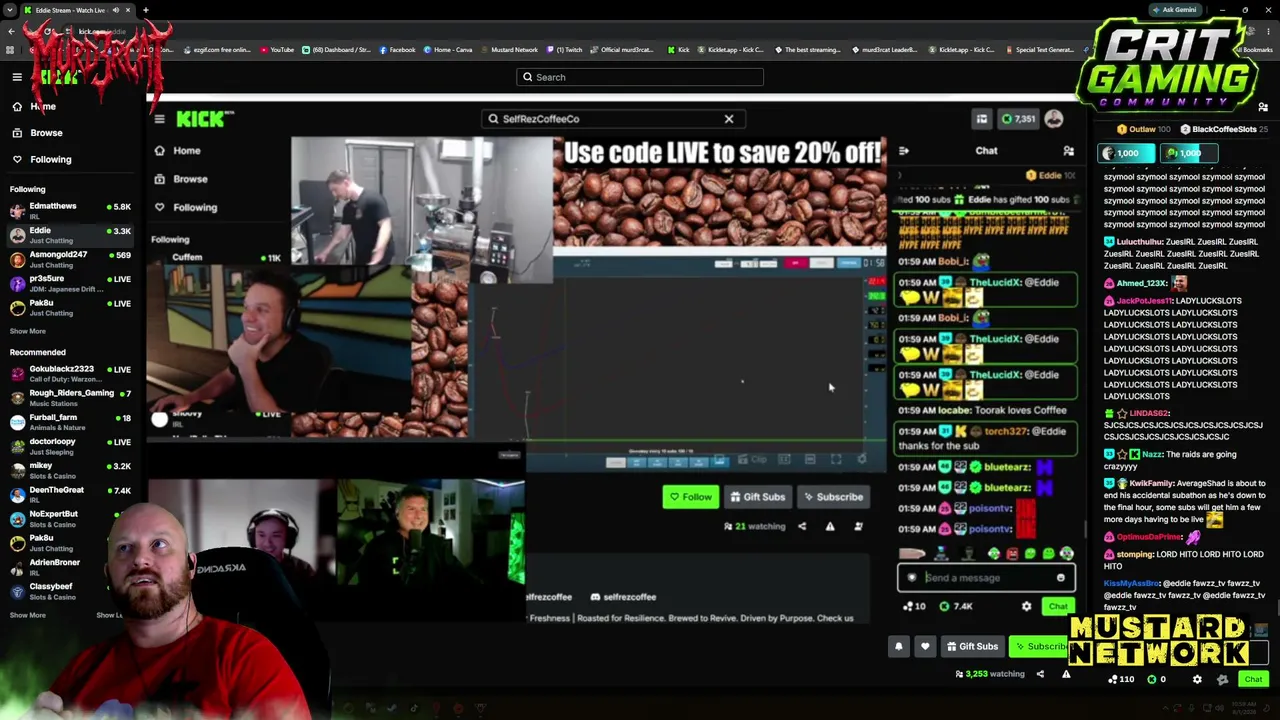Click grey Subscribe button beside Follow
1280x720 pixels.
[x=832, y=497]
